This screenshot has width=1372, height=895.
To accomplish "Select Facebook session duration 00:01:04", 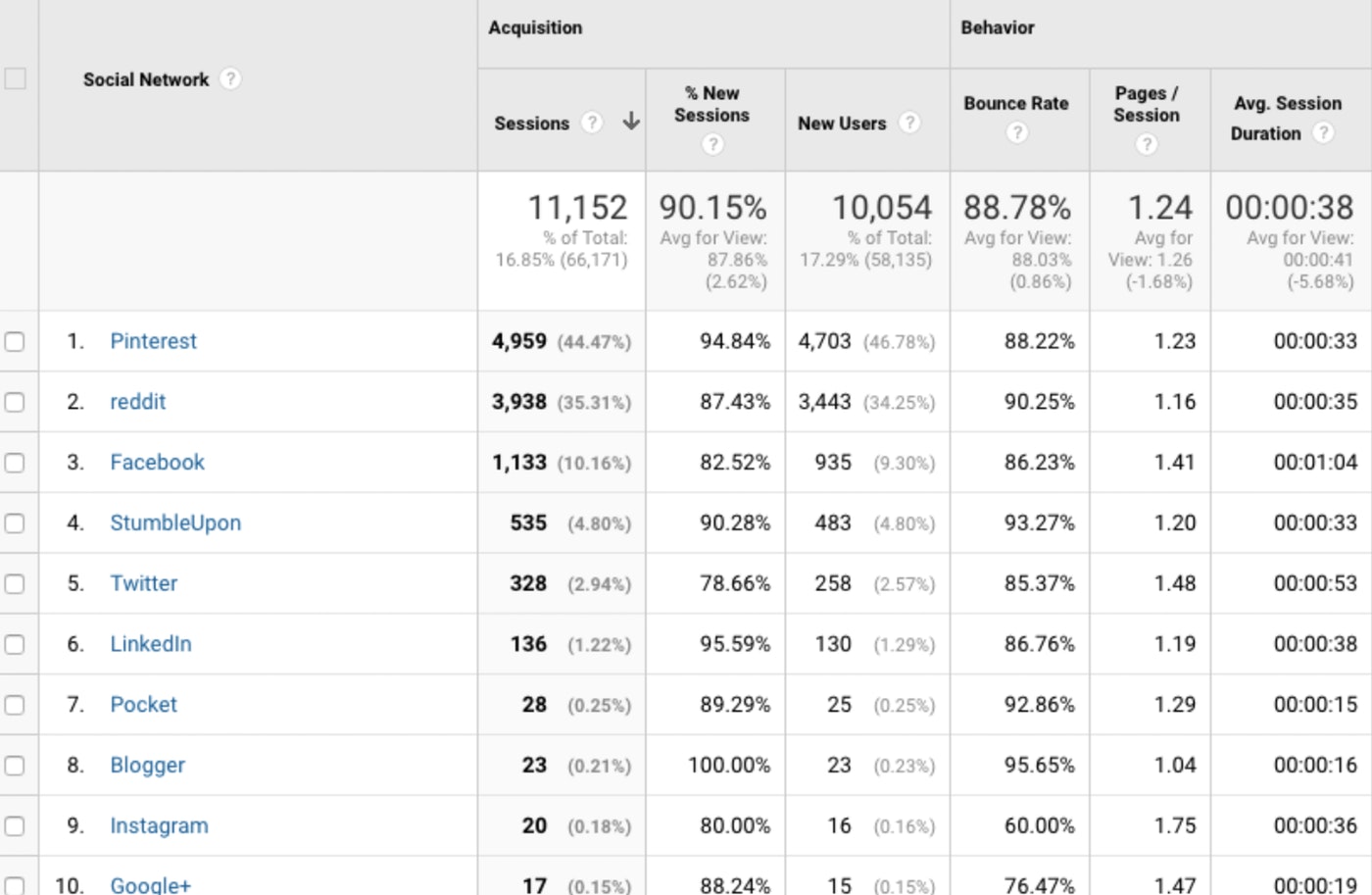I will (1315, 463).
